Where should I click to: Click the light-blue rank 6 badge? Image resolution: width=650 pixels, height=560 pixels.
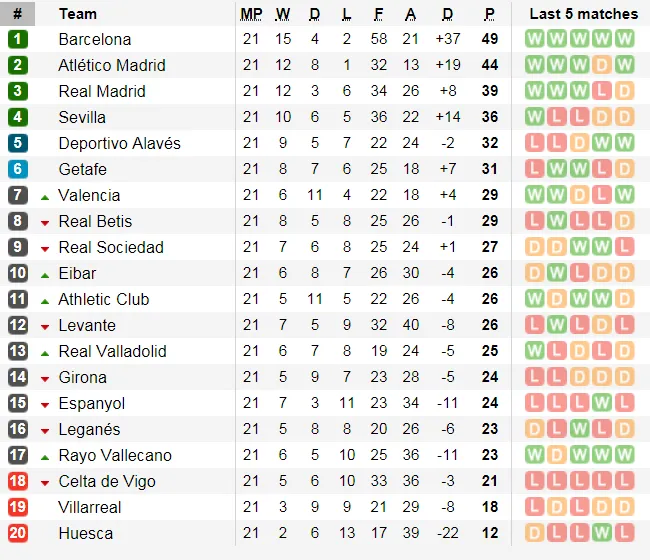17,169
